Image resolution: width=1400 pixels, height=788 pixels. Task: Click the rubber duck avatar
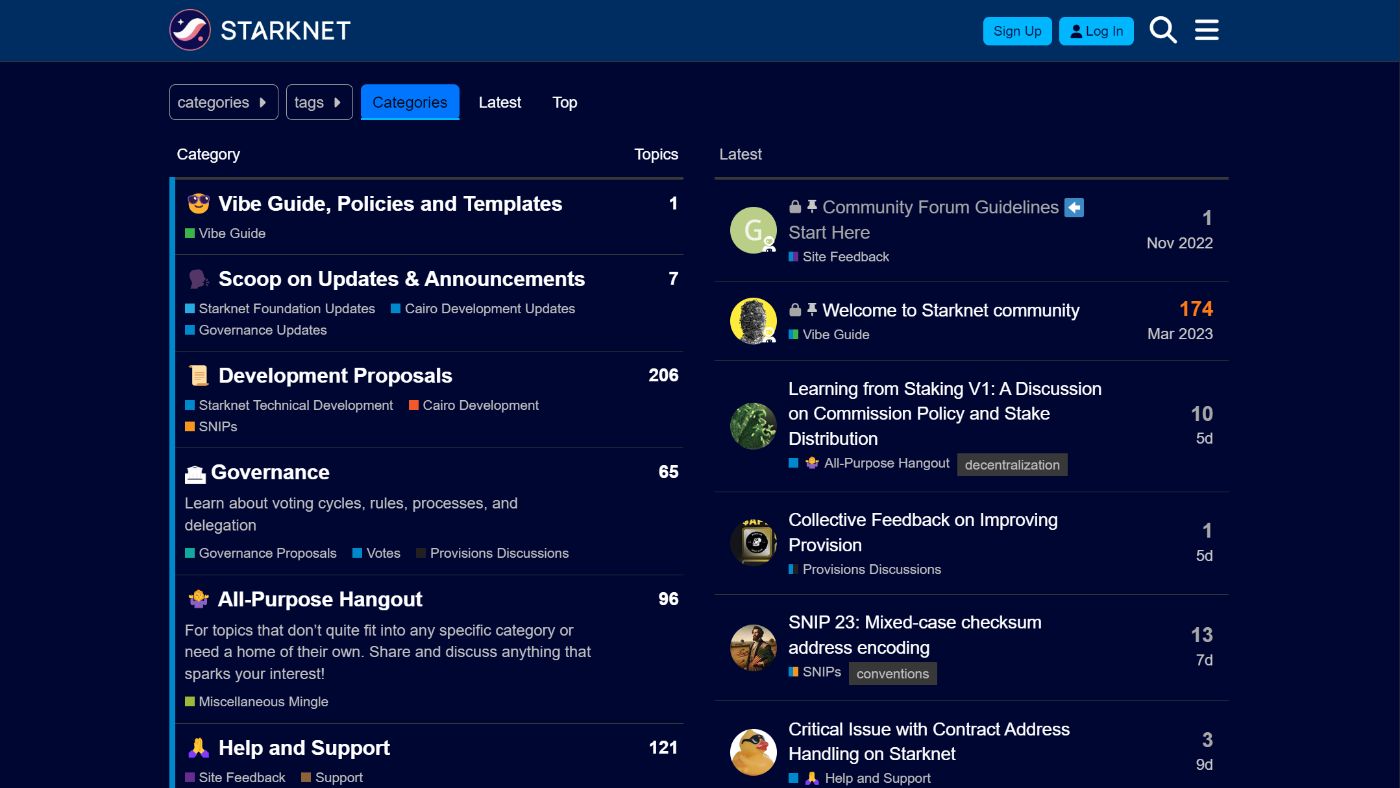click(x=753, y=752)
